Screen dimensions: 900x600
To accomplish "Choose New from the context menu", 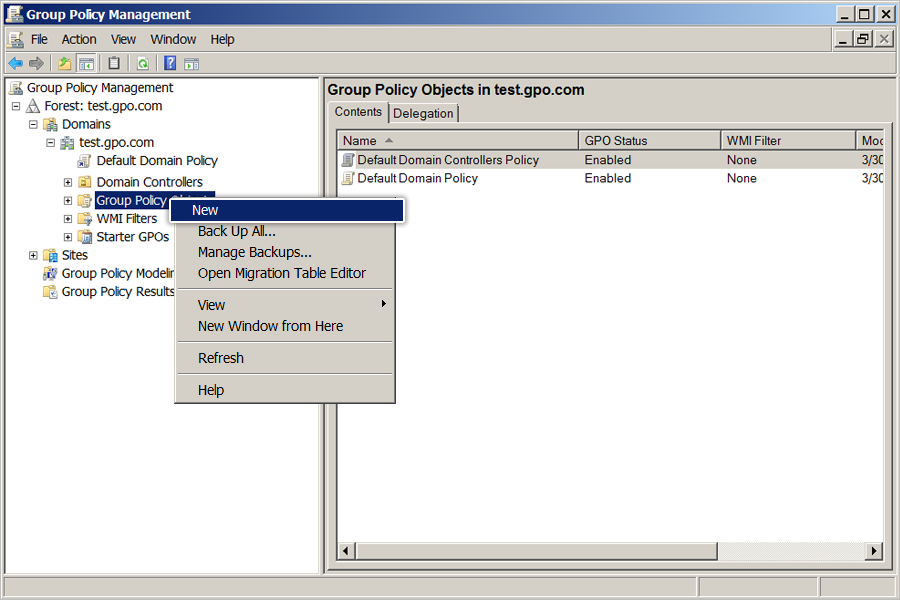I will click(287, 210).
